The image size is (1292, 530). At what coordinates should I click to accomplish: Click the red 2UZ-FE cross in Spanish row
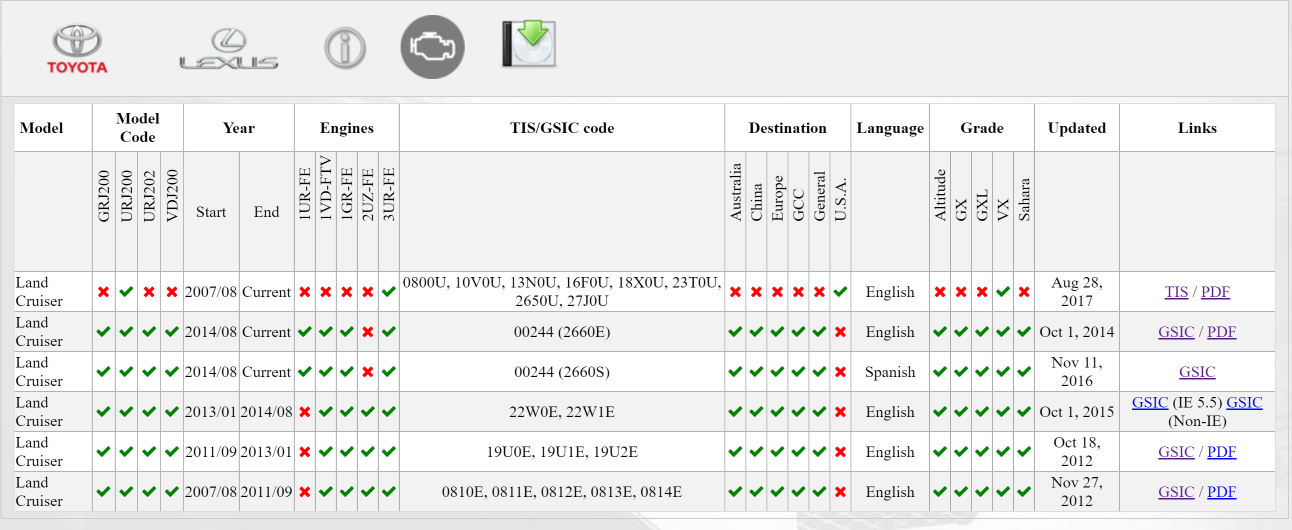368,372
